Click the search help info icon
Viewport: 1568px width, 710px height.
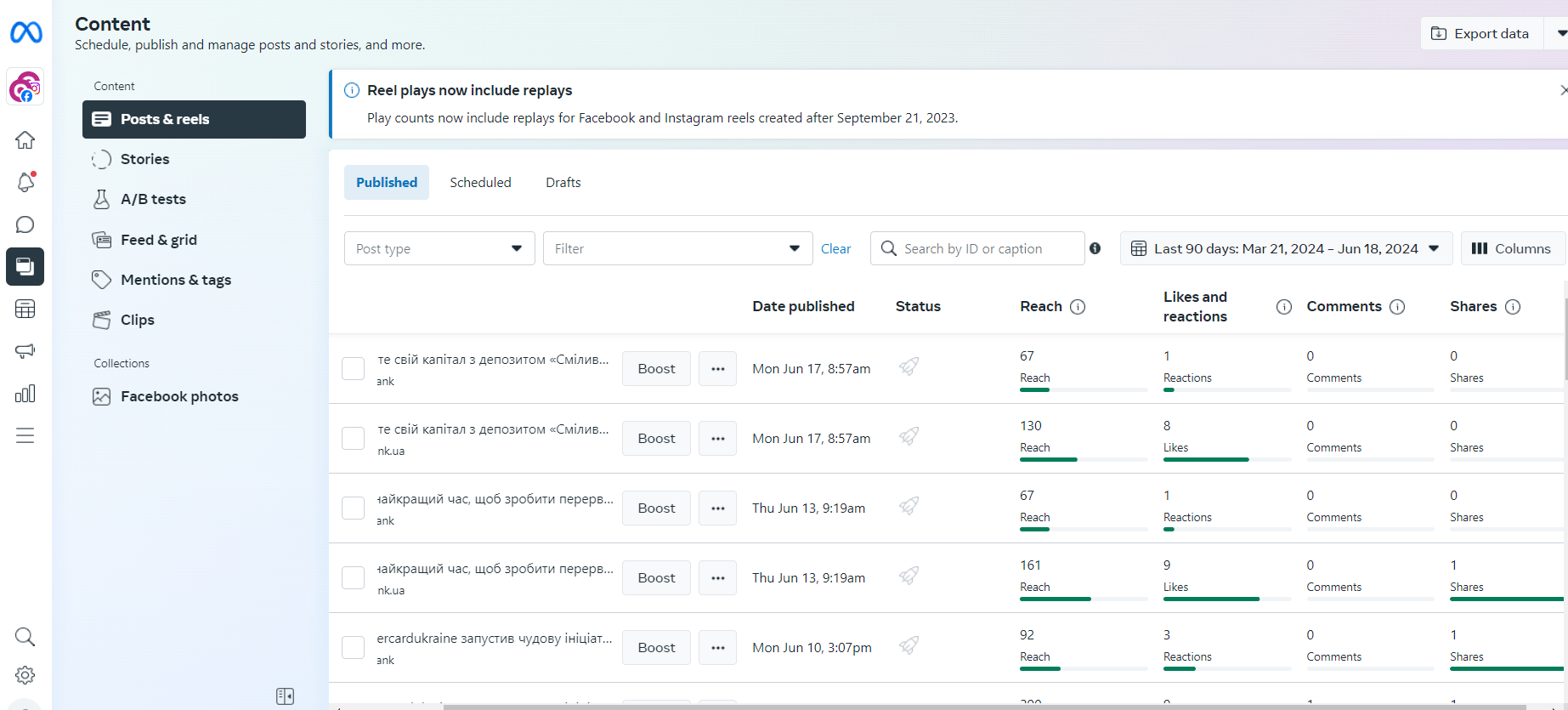[1095, 248]
